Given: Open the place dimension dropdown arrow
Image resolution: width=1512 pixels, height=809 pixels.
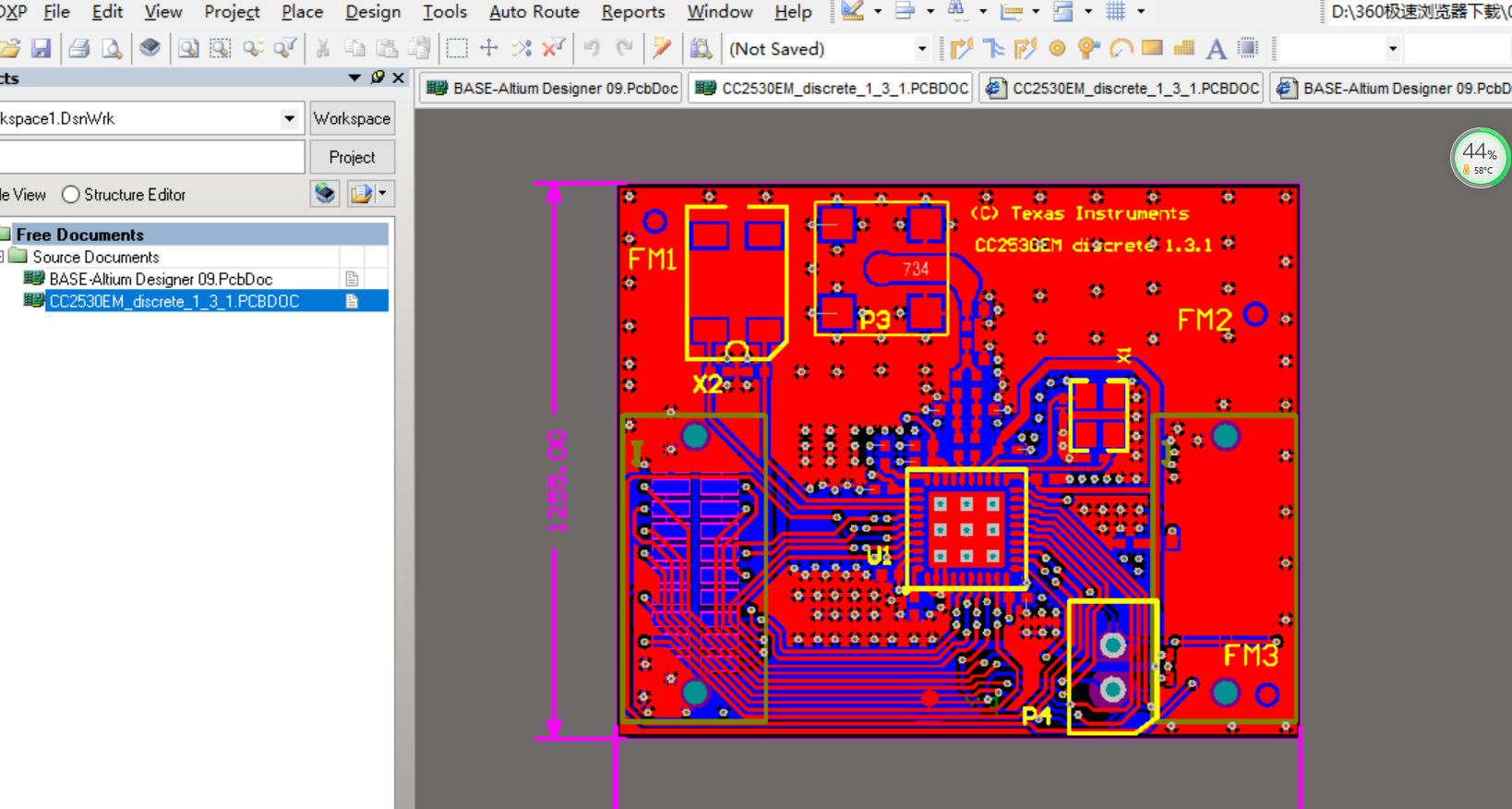Looking at the screenshot, I should click(x=1035, y=12).
